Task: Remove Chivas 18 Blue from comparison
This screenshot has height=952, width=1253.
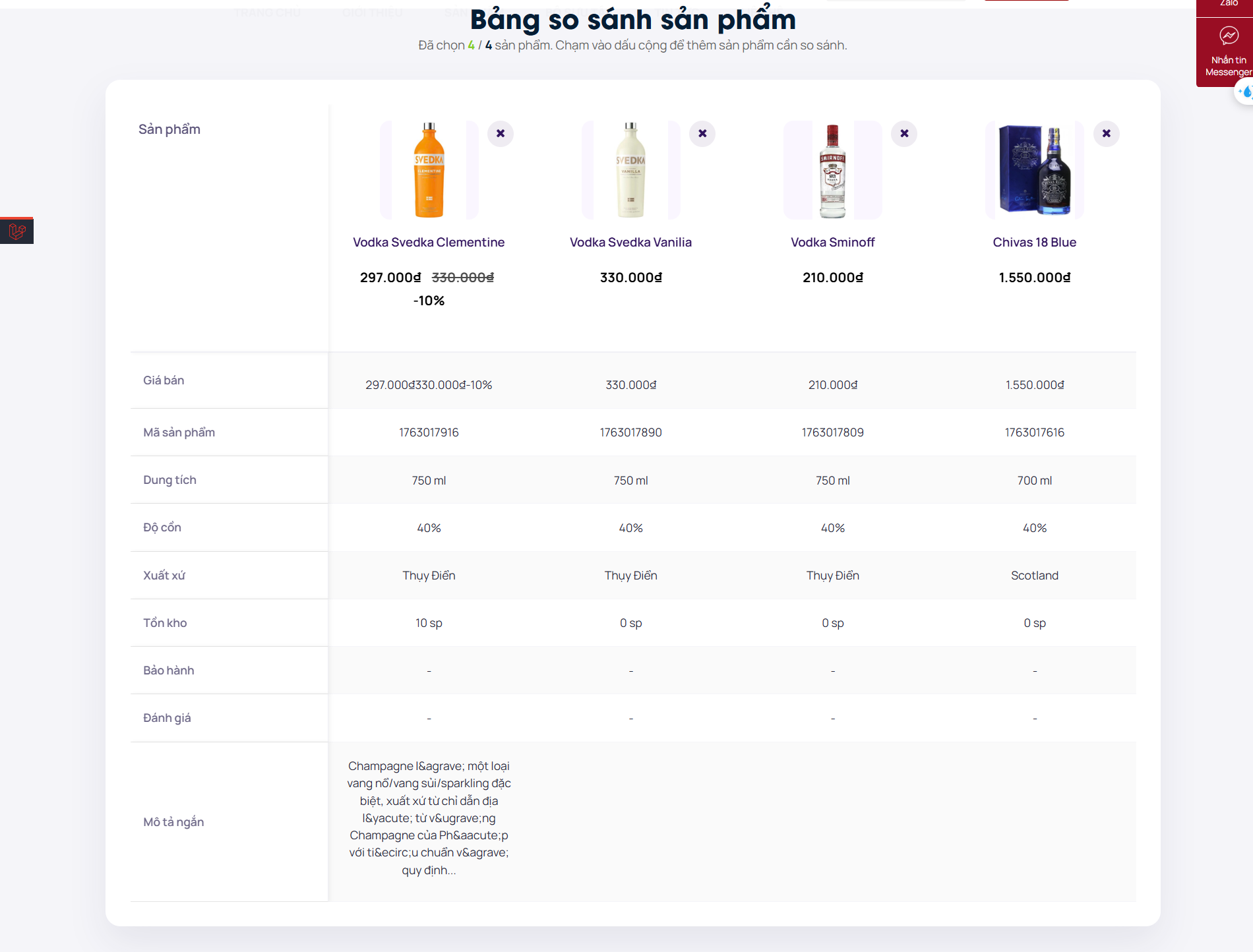Action: [1106, 134]
